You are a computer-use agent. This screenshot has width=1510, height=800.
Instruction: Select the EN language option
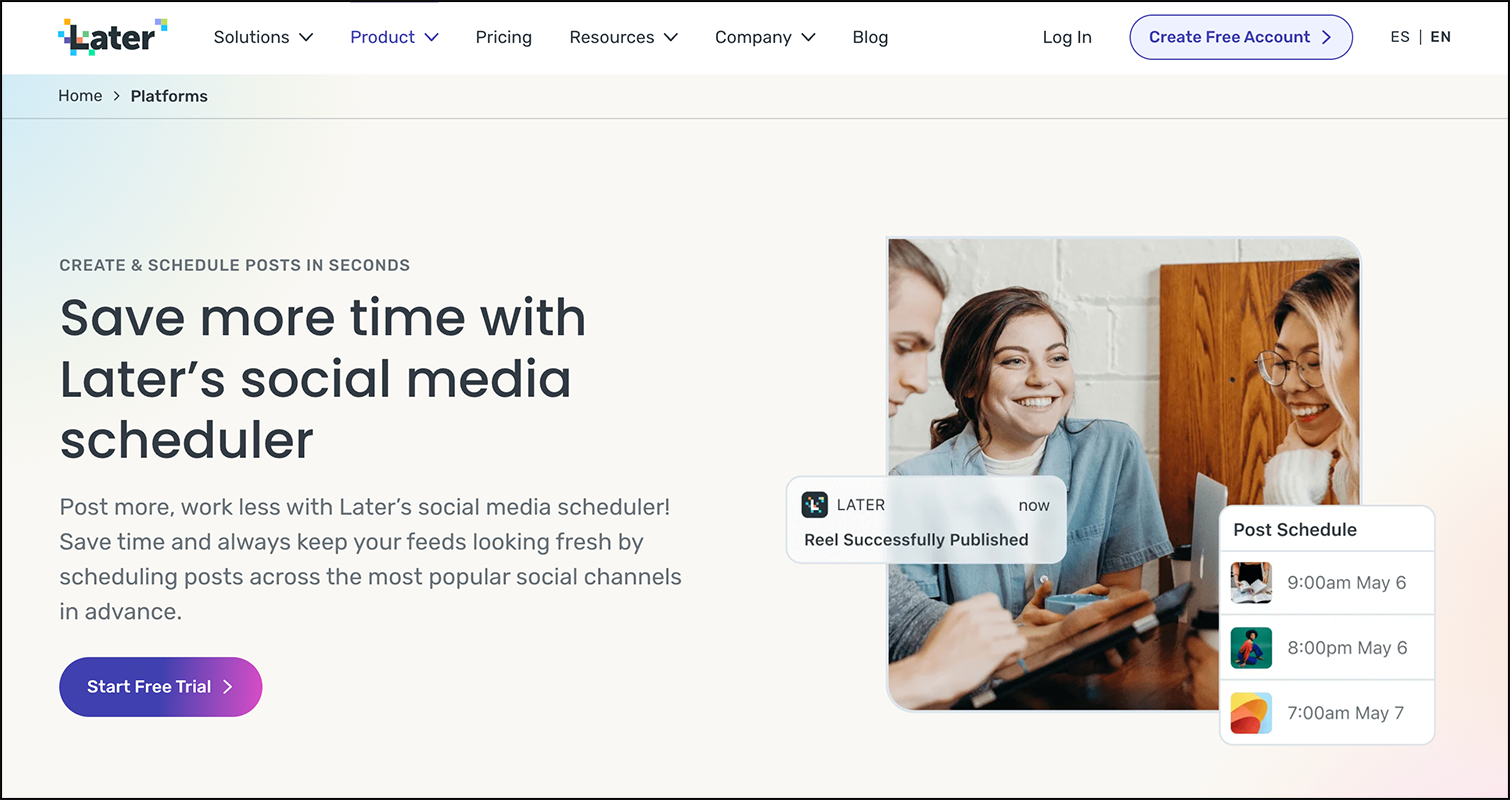[x=1441, y=37]
